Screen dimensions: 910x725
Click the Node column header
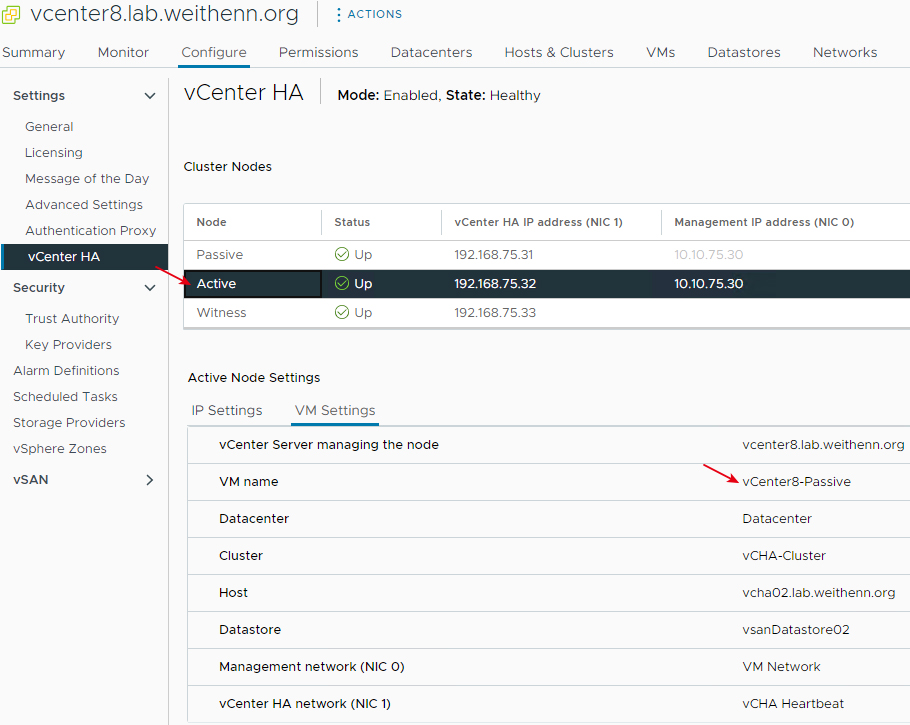point(211,222)
